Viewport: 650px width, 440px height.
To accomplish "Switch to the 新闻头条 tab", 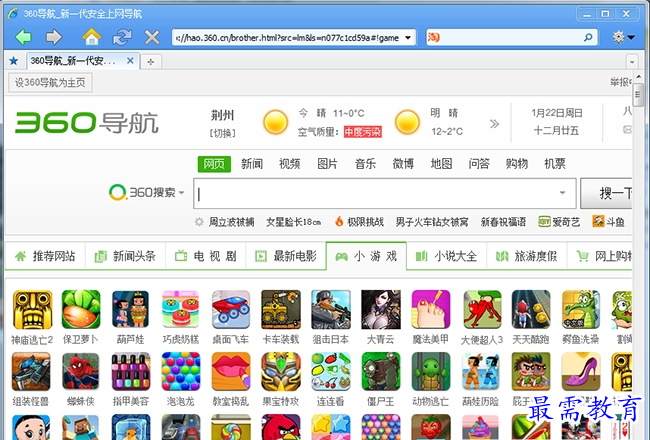I will (125, 256).
